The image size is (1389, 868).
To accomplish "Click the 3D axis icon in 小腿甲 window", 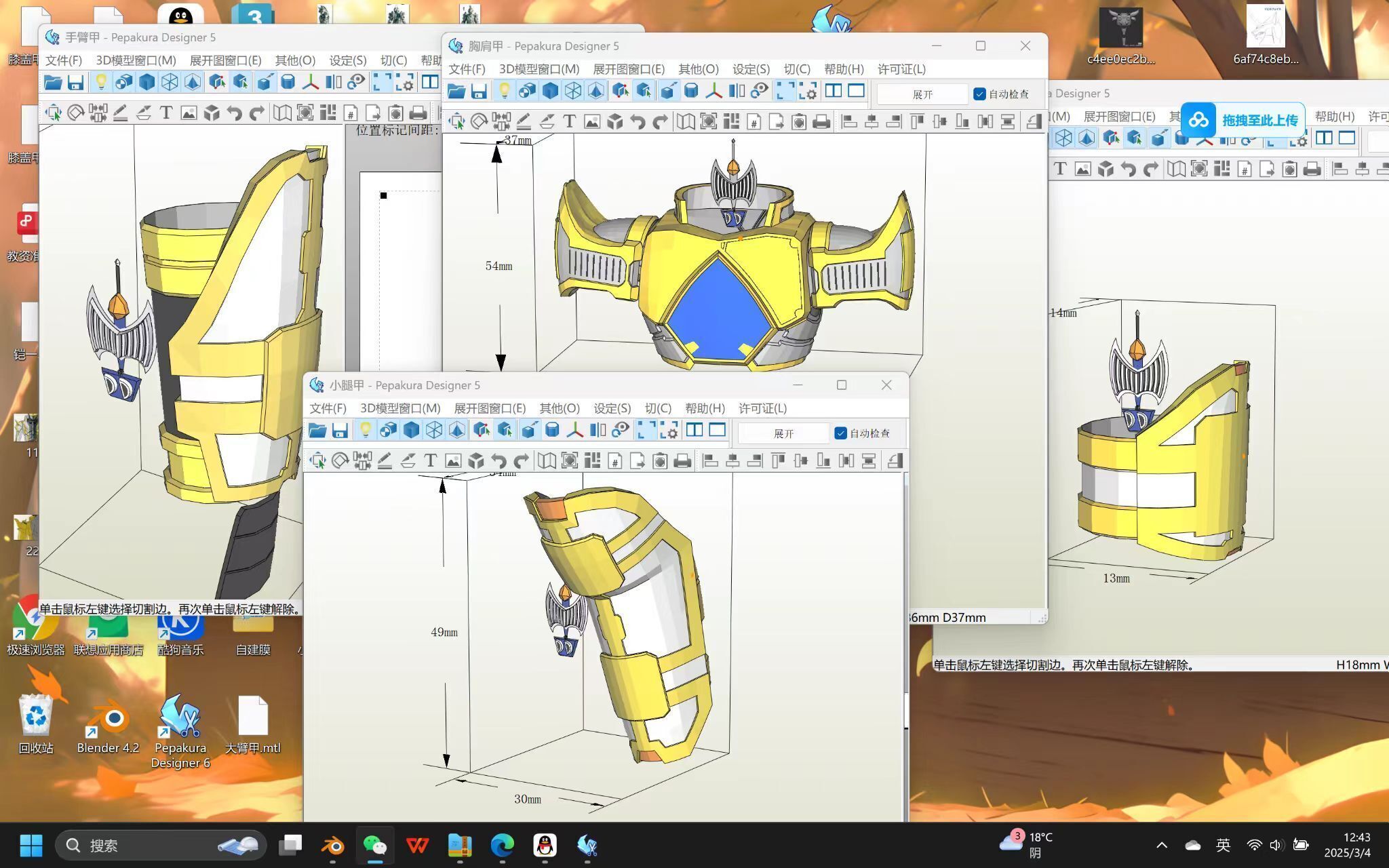I will (x=574, y=430).
